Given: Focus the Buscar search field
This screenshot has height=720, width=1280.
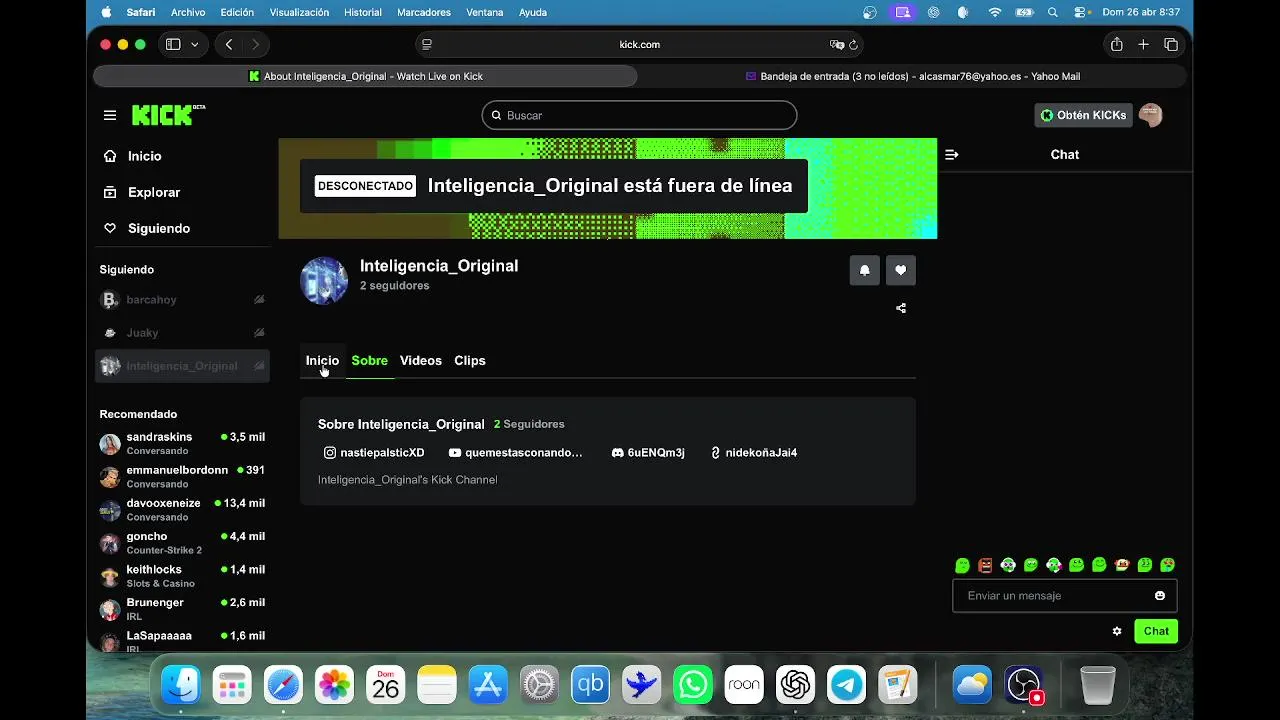Looking at the screenshot, I should pyautogui.click(x=639, y=115).
